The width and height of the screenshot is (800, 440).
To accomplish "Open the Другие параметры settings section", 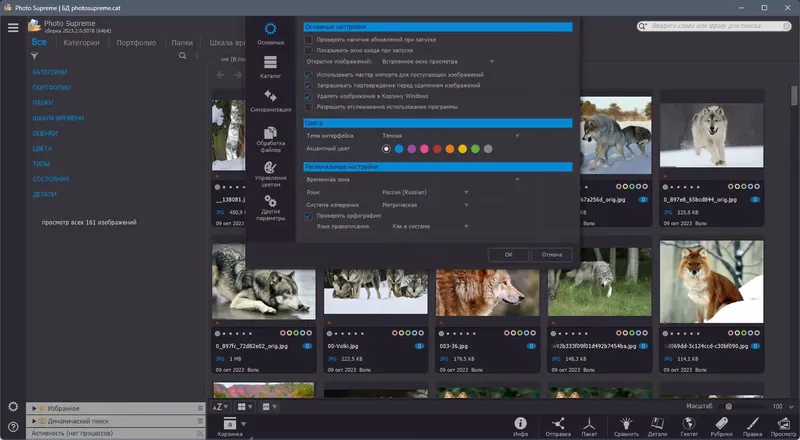I will 270,208.
